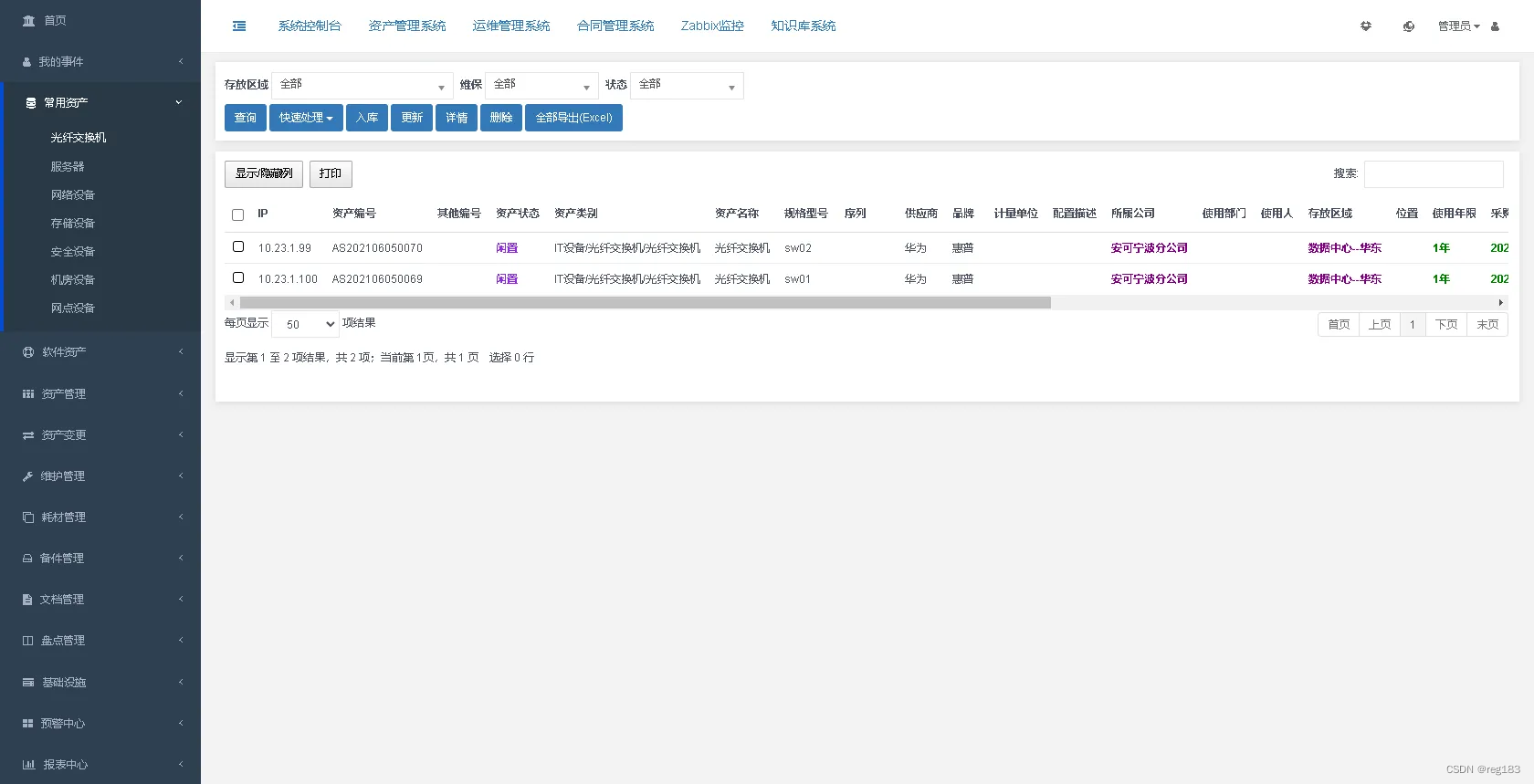This screenshot has width=1534, height=784.
Task: Click the exchange arrows icon beside 资产变更
Action: pos(28,435)
